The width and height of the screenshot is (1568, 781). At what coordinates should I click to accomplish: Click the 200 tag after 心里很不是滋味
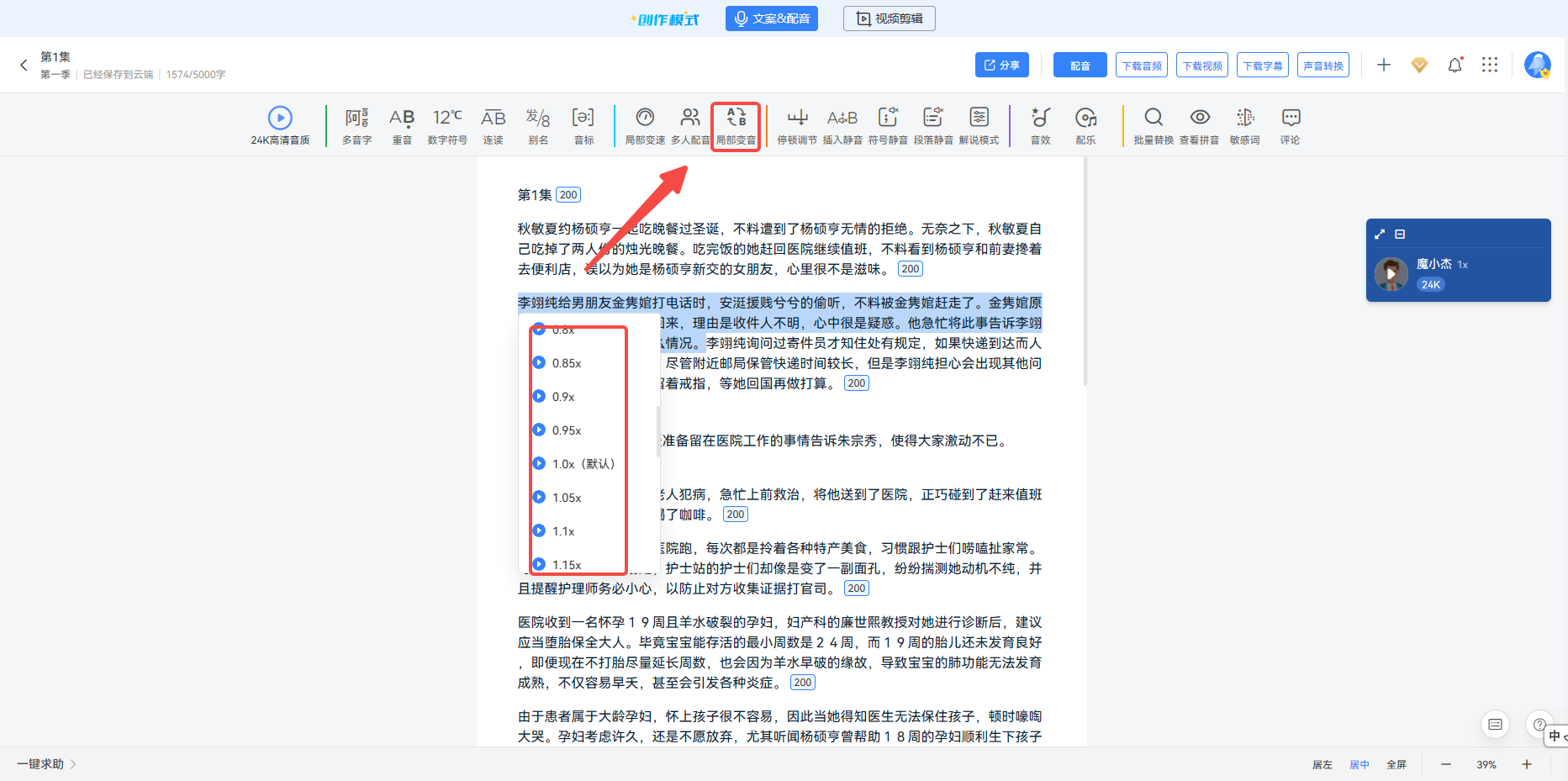911,269
